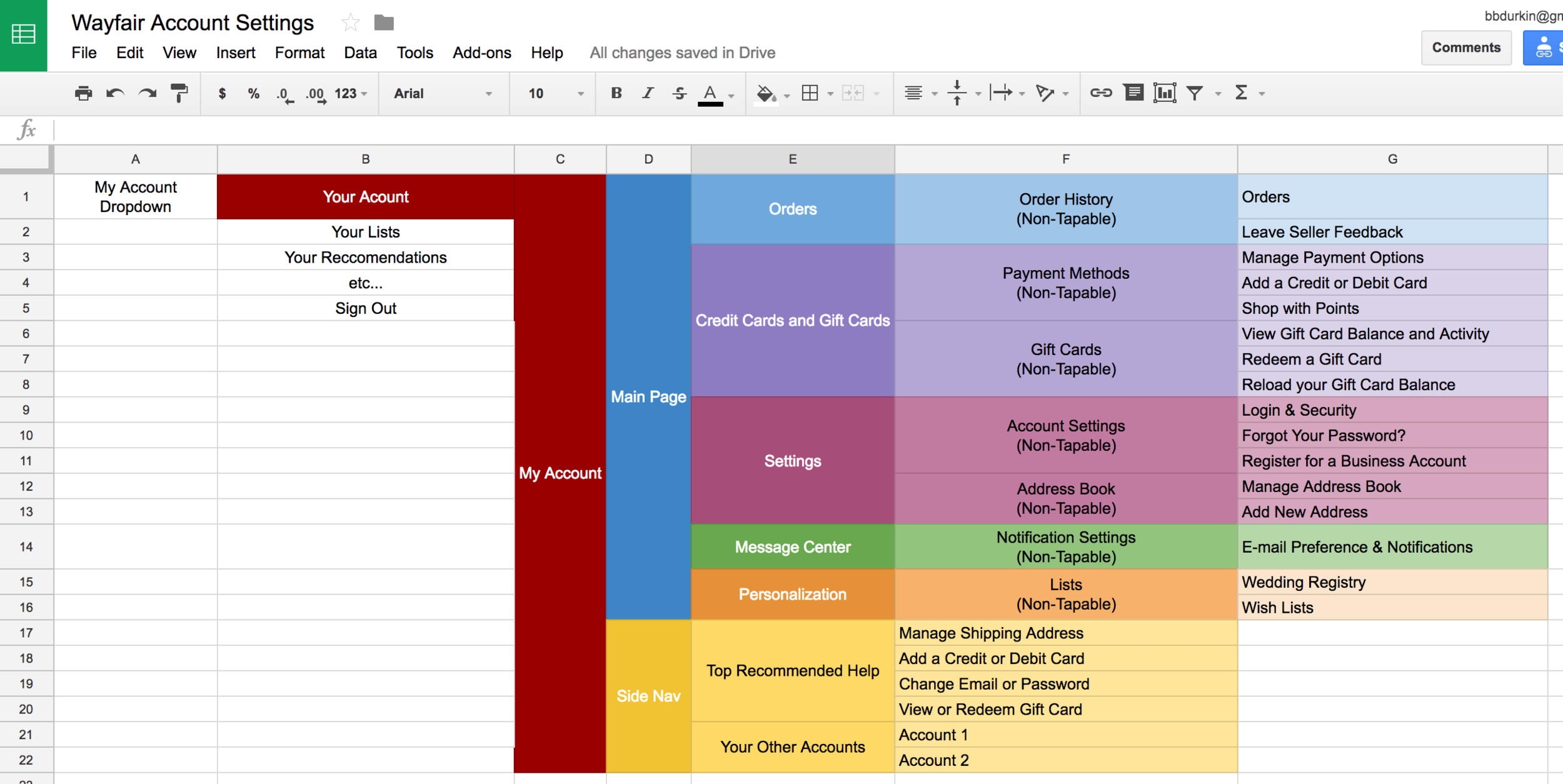Open the text color picker
Image resolution: width=1563 pixels, height=784 pixels.
pos(710,94)
